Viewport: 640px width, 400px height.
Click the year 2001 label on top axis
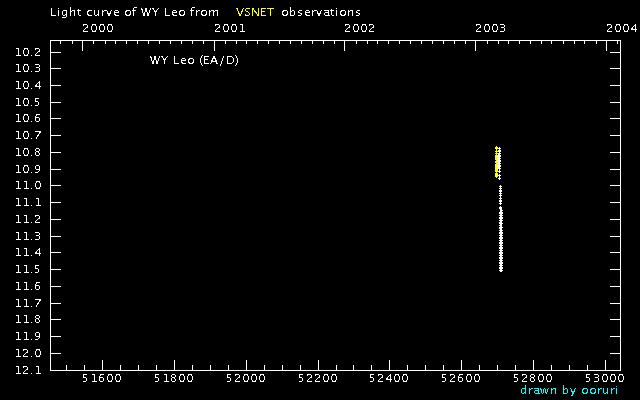coord(231,29)
